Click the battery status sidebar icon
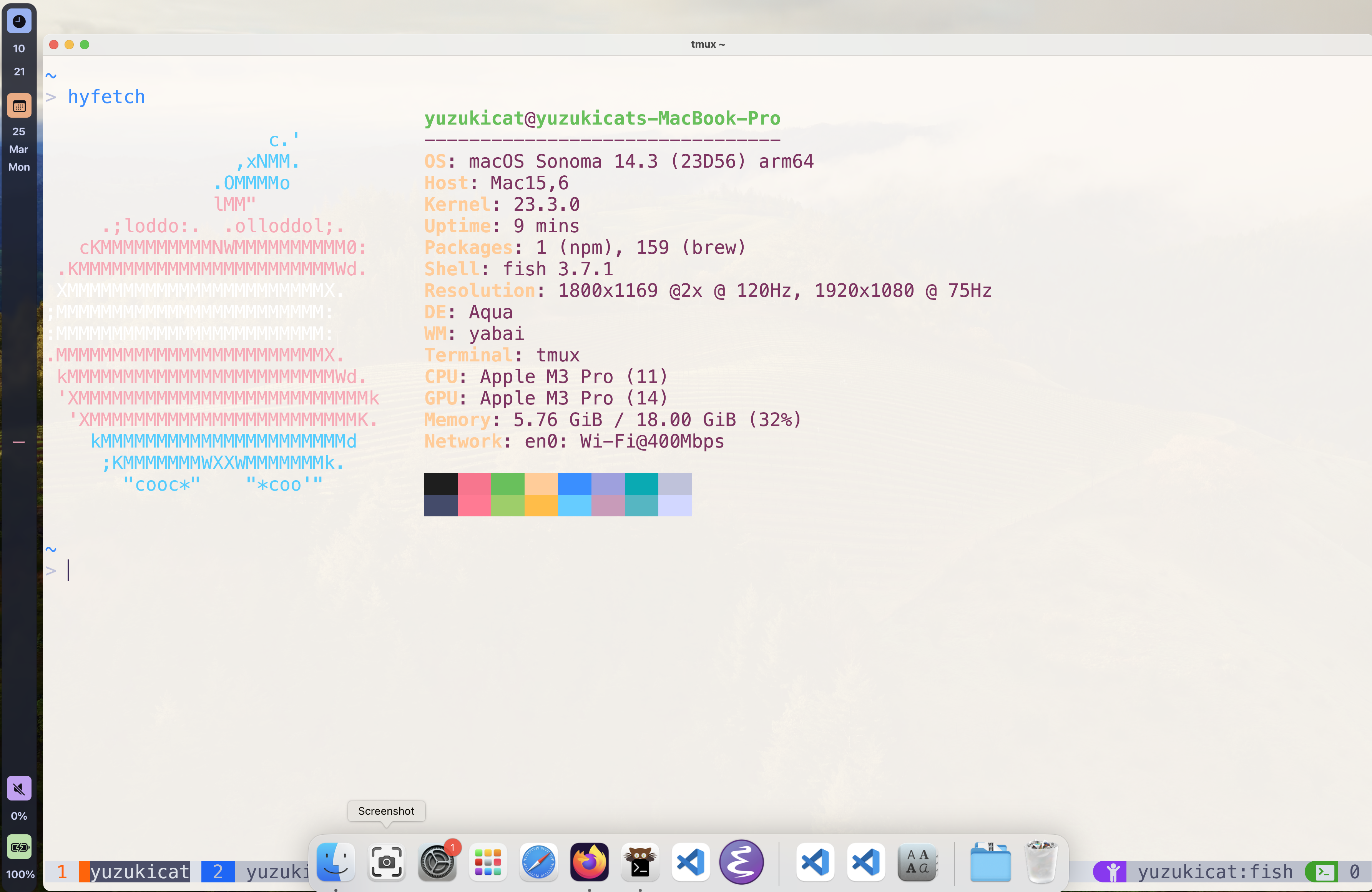Viewport: 1372px width, 892px height. click(x=19, y=847)
